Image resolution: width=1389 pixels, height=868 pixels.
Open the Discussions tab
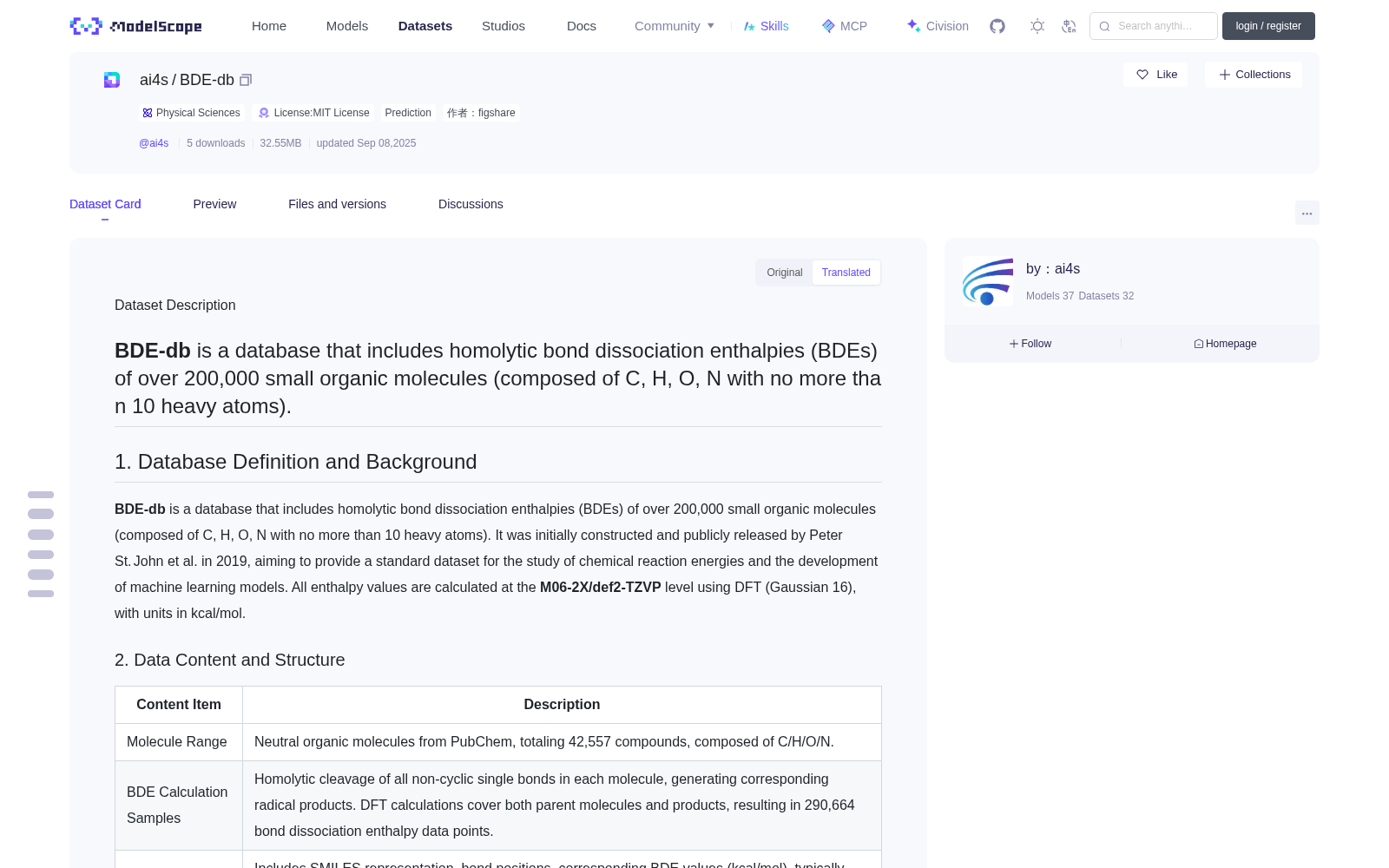[x=471, y=204]
